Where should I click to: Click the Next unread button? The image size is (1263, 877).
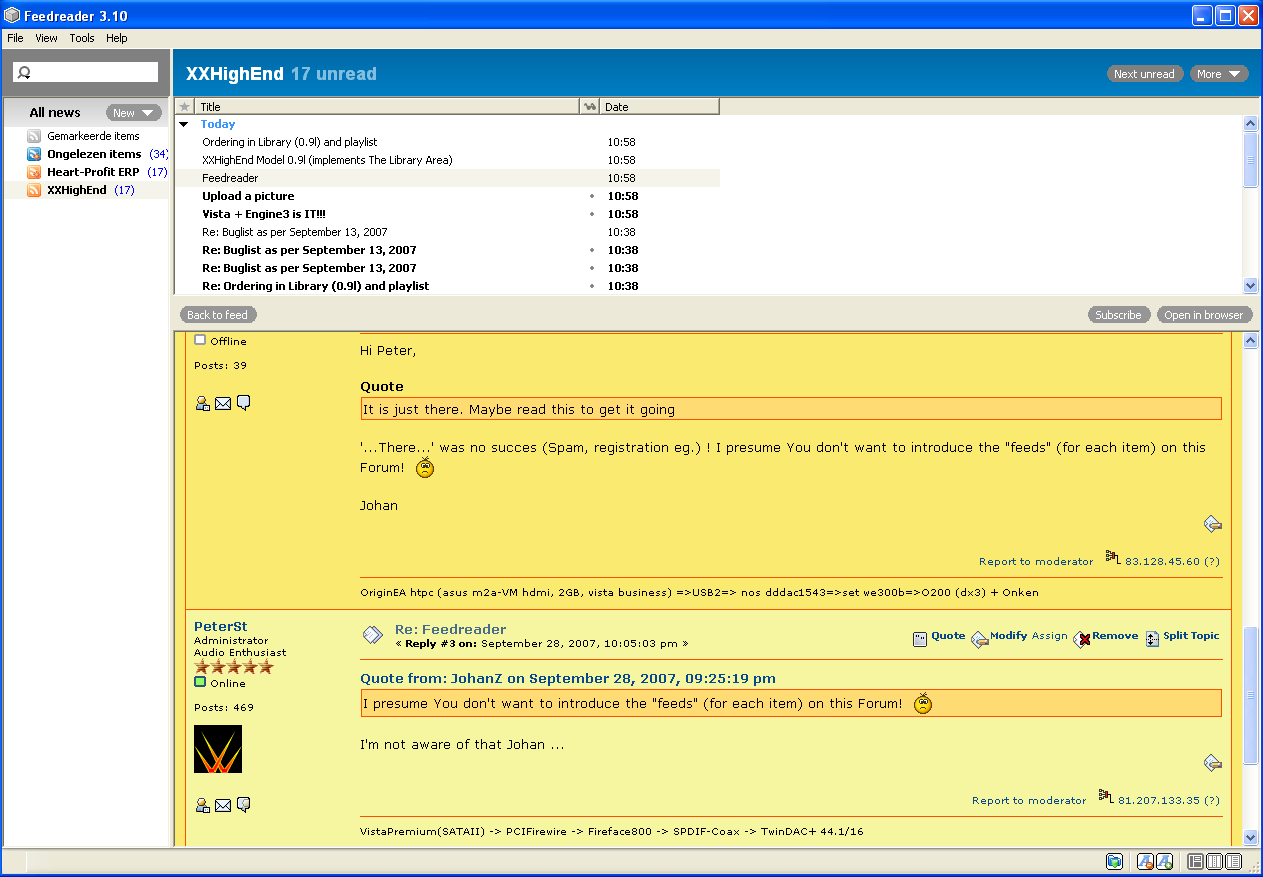coord(1145,74)
